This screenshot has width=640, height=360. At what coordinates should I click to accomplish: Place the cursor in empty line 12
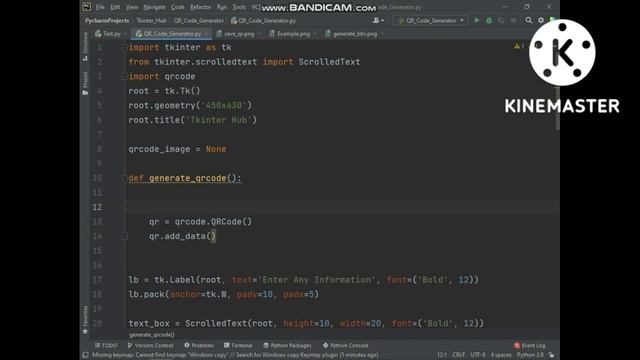[342, 207]
